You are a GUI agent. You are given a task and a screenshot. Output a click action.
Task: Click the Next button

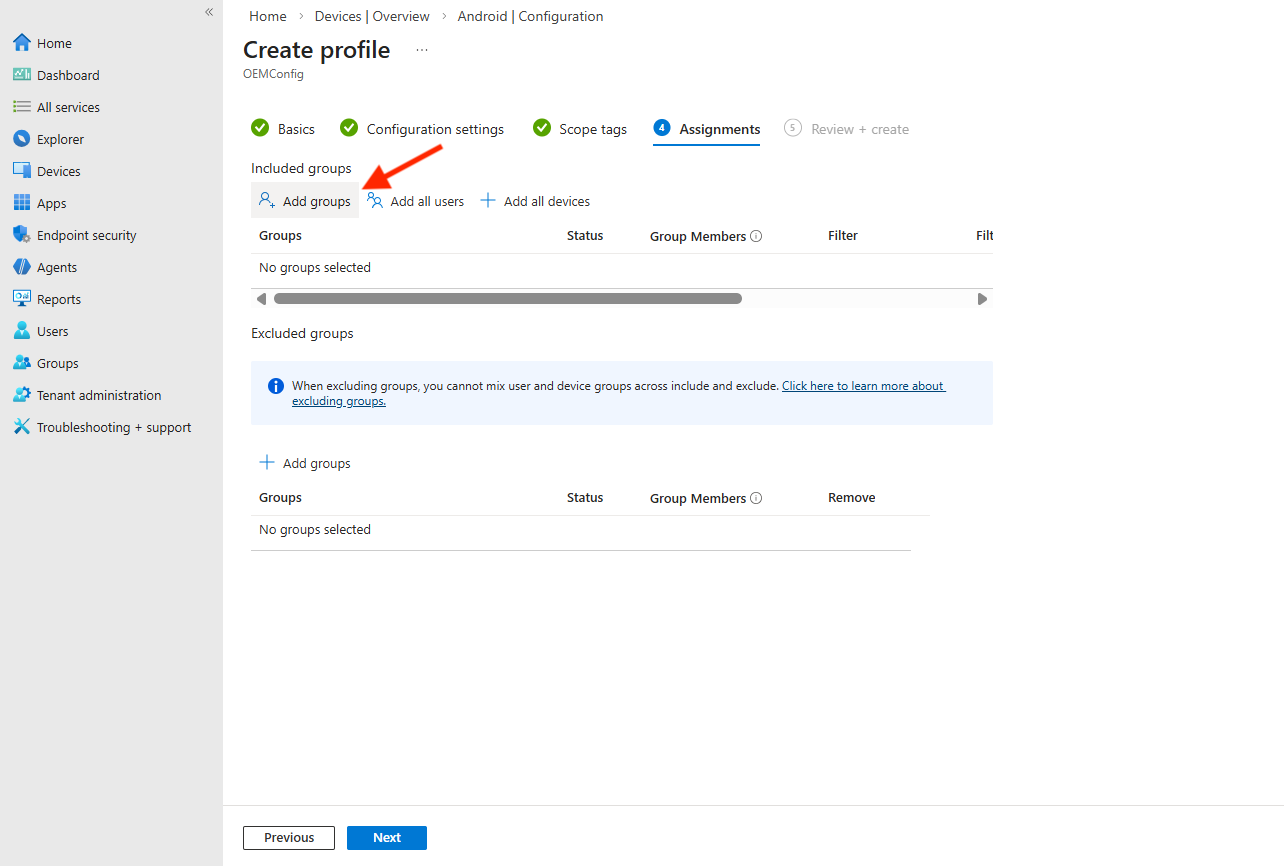386,838
